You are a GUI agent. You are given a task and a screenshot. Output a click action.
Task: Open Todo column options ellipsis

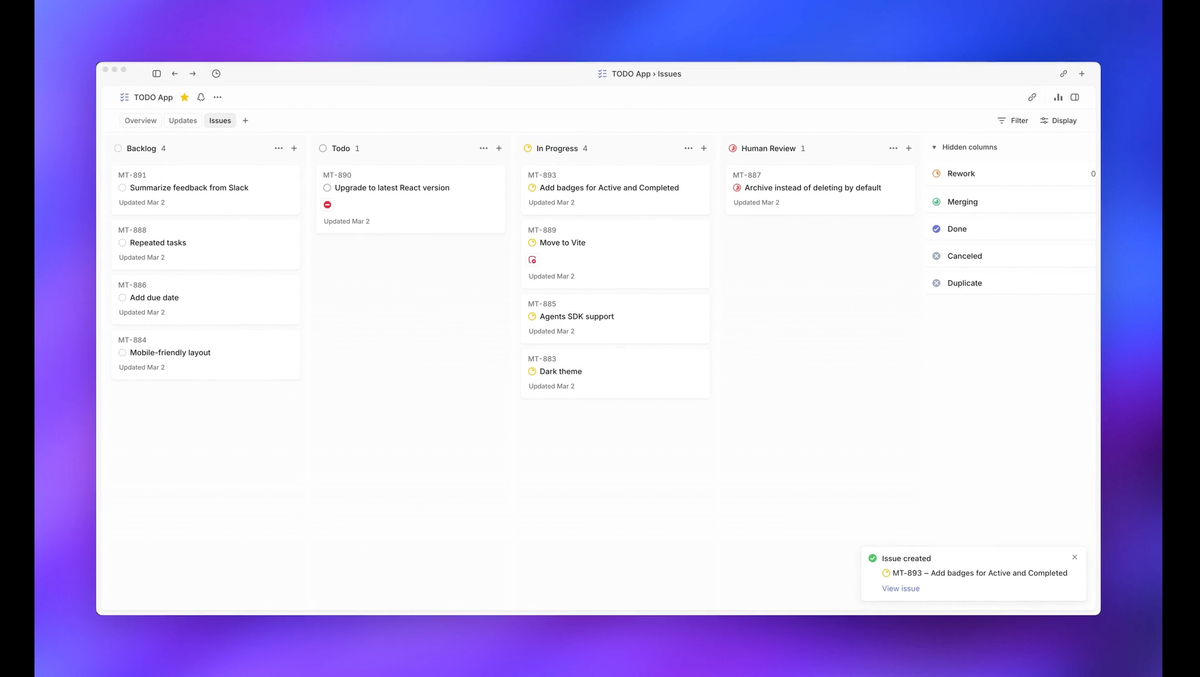coord(483,148)
